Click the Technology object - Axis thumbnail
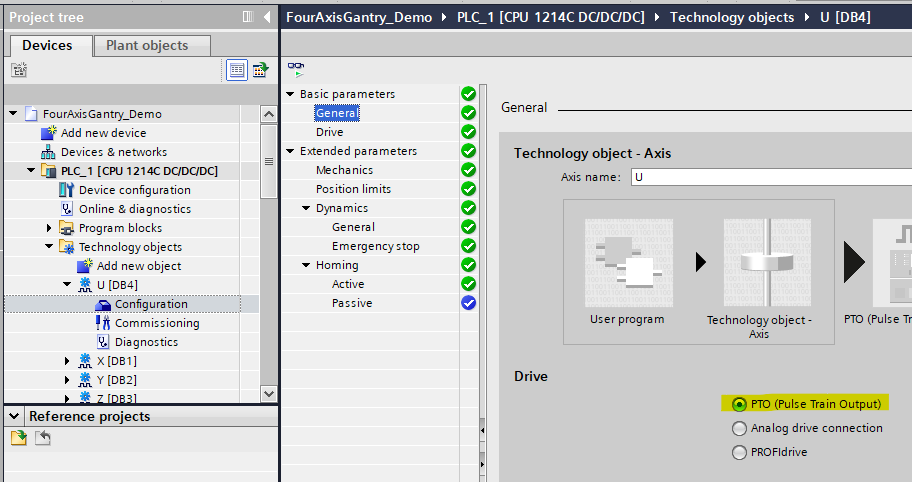The width and height of the screenshot is (912, 482). click(x=767, y=263)
